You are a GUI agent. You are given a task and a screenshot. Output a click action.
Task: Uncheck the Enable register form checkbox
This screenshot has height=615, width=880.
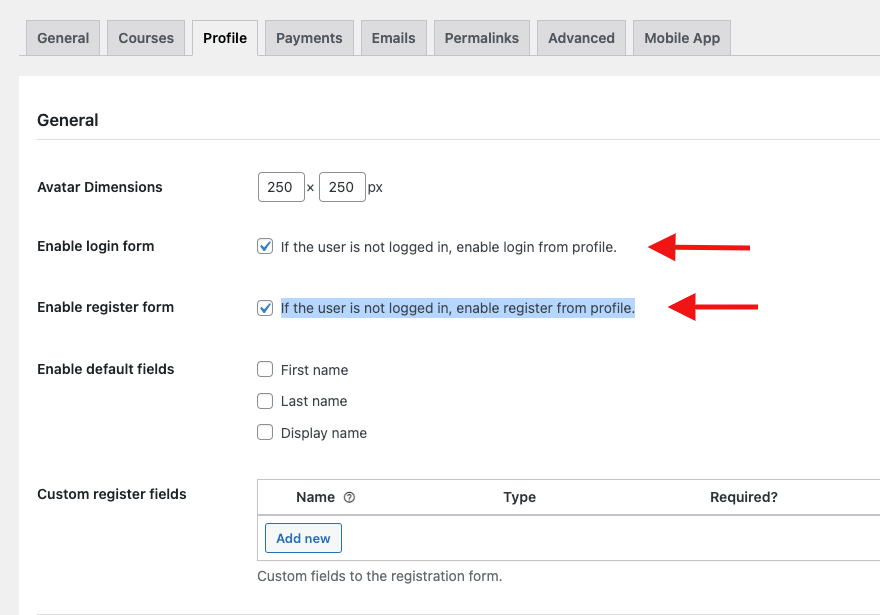[265, 308]
